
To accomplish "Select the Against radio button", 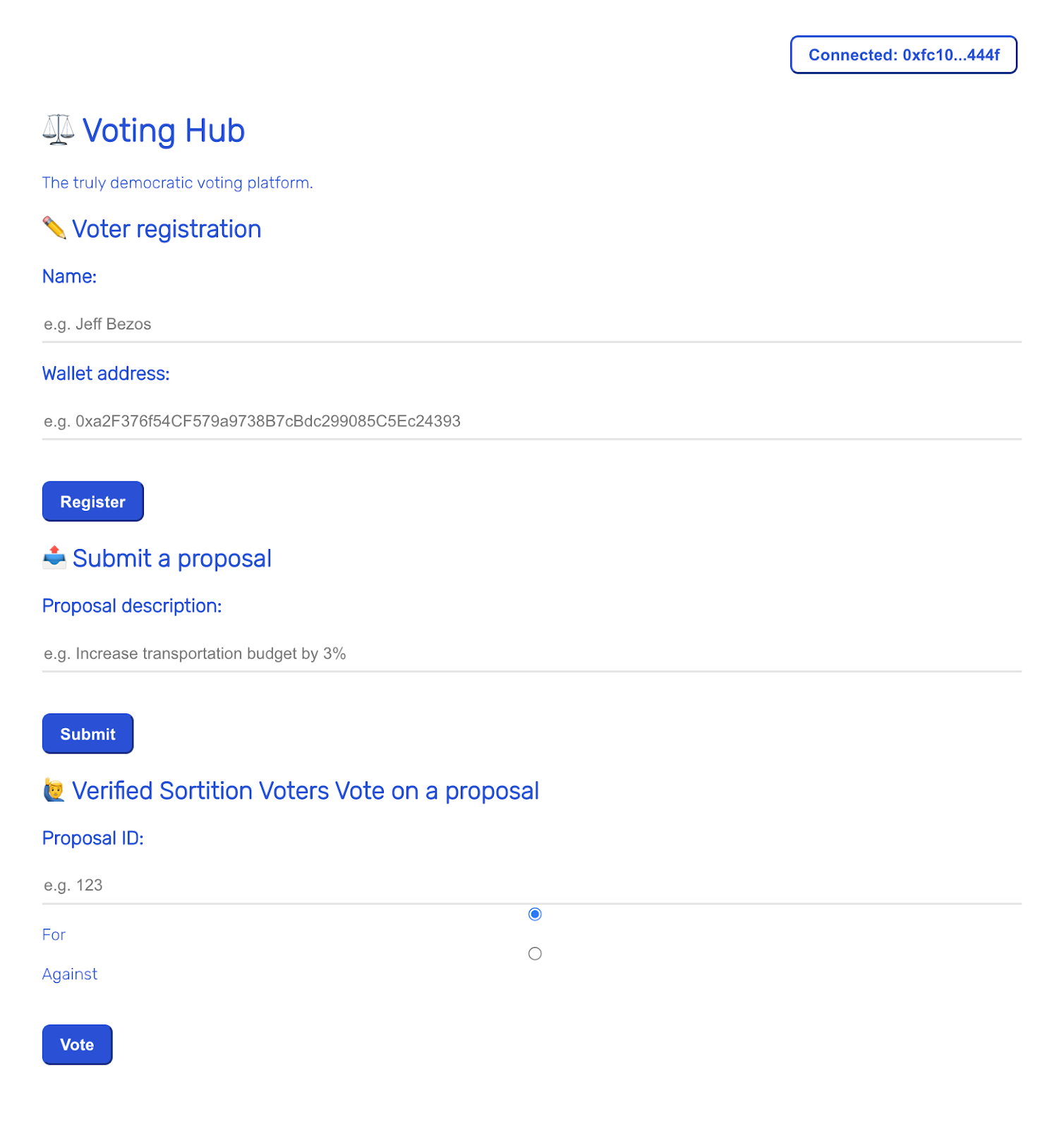I will [535, 954].
